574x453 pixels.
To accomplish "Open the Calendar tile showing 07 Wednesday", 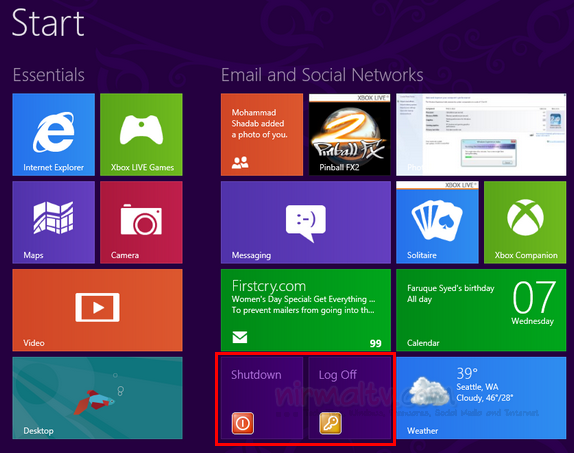I will tap(481, 310).
